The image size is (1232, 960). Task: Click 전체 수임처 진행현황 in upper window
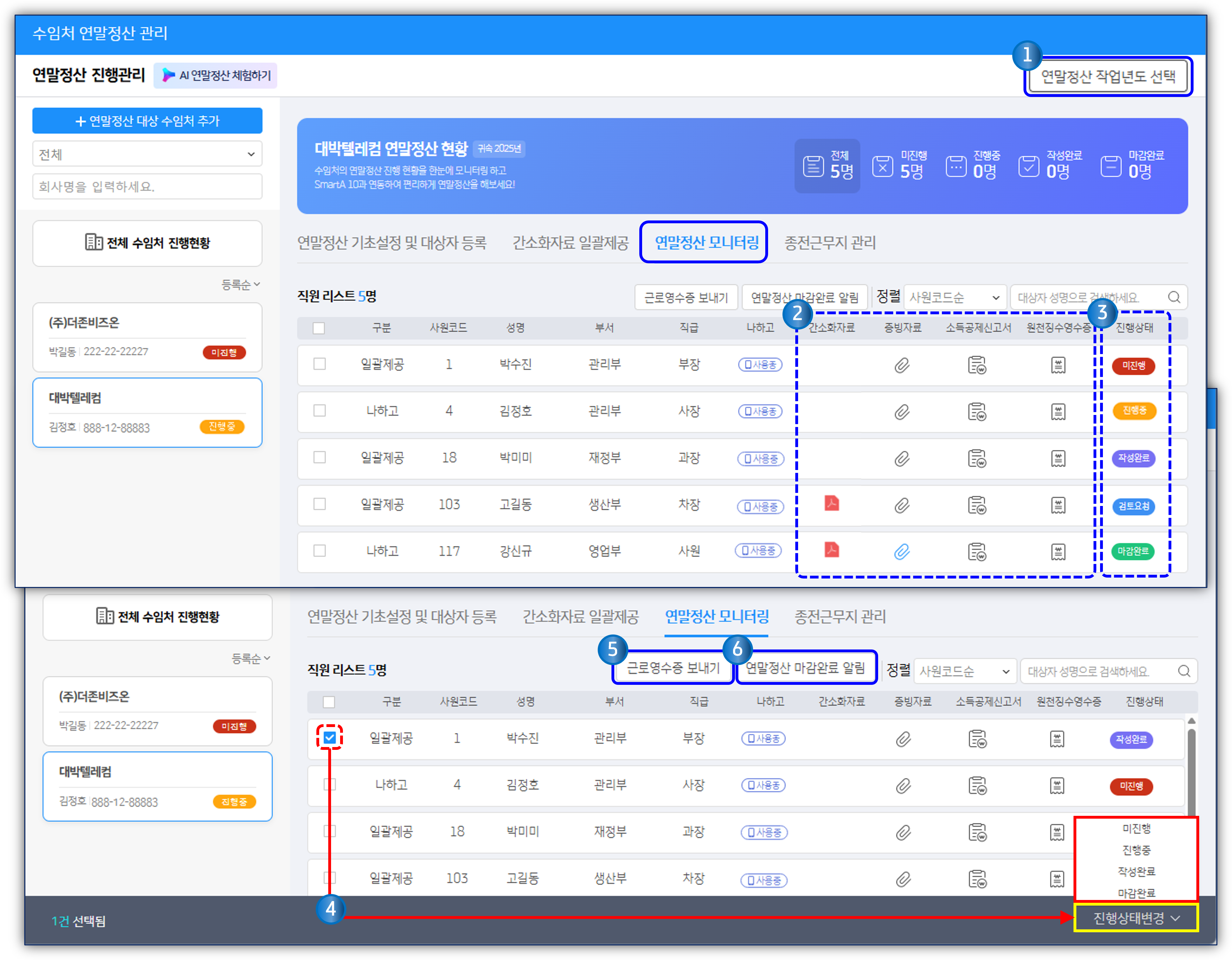coord(147,243)
